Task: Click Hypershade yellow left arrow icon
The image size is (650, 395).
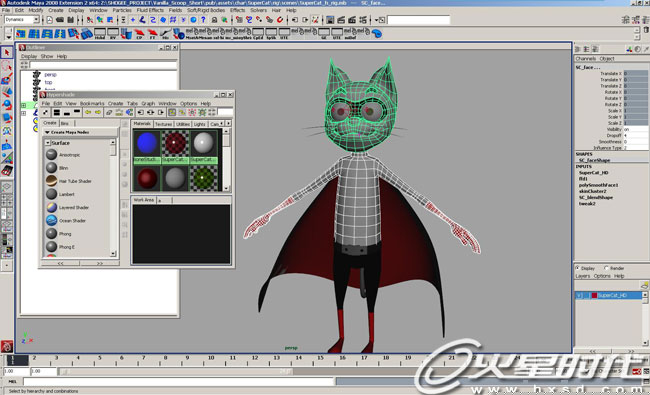Action: (x=88, y=112)
